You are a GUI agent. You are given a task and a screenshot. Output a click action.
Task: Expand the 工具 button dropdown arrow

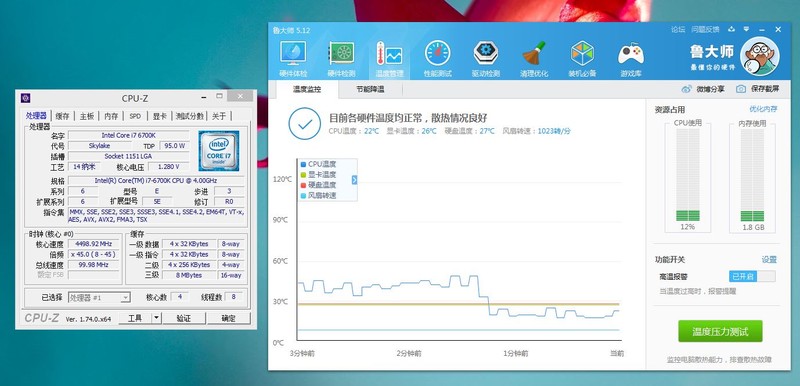coord(156,318)
